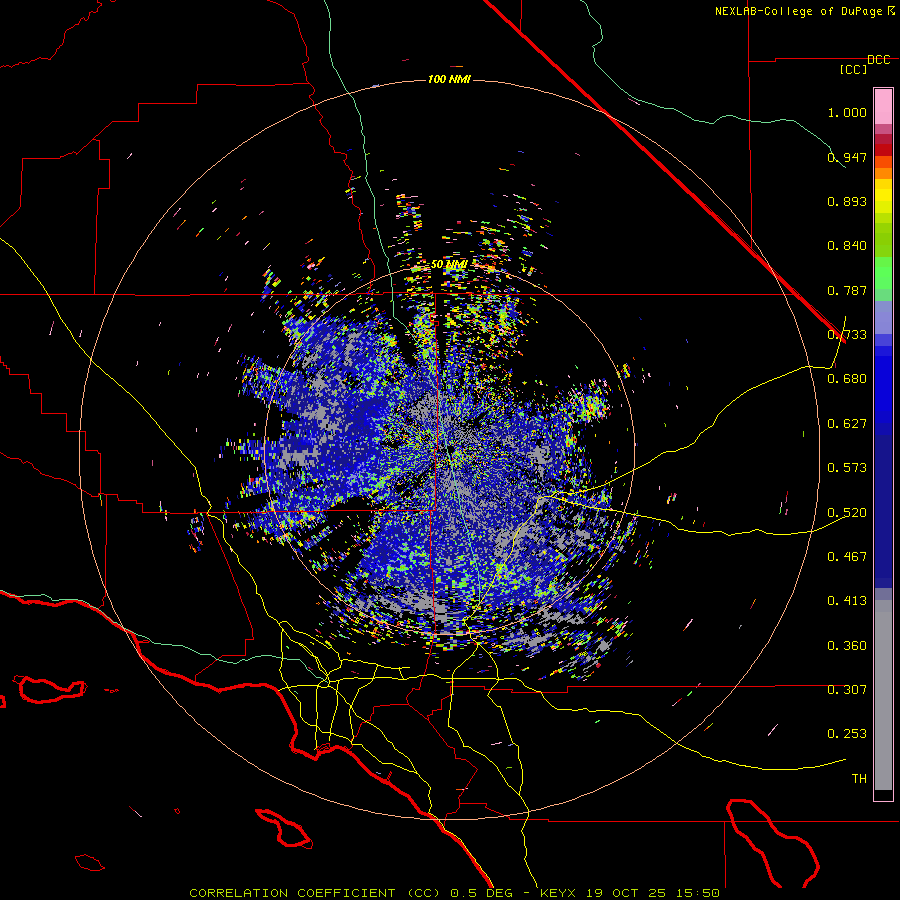This screenshot has height=900, width=900.
Task: Select the 0.787 scale value
Action: (x=847, y=290)
